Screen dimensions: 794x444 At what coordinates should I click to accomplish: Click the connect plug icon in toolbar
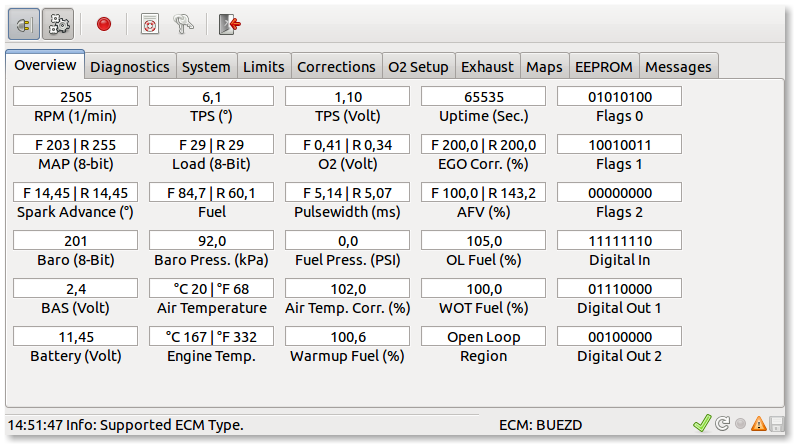[25, 24]
